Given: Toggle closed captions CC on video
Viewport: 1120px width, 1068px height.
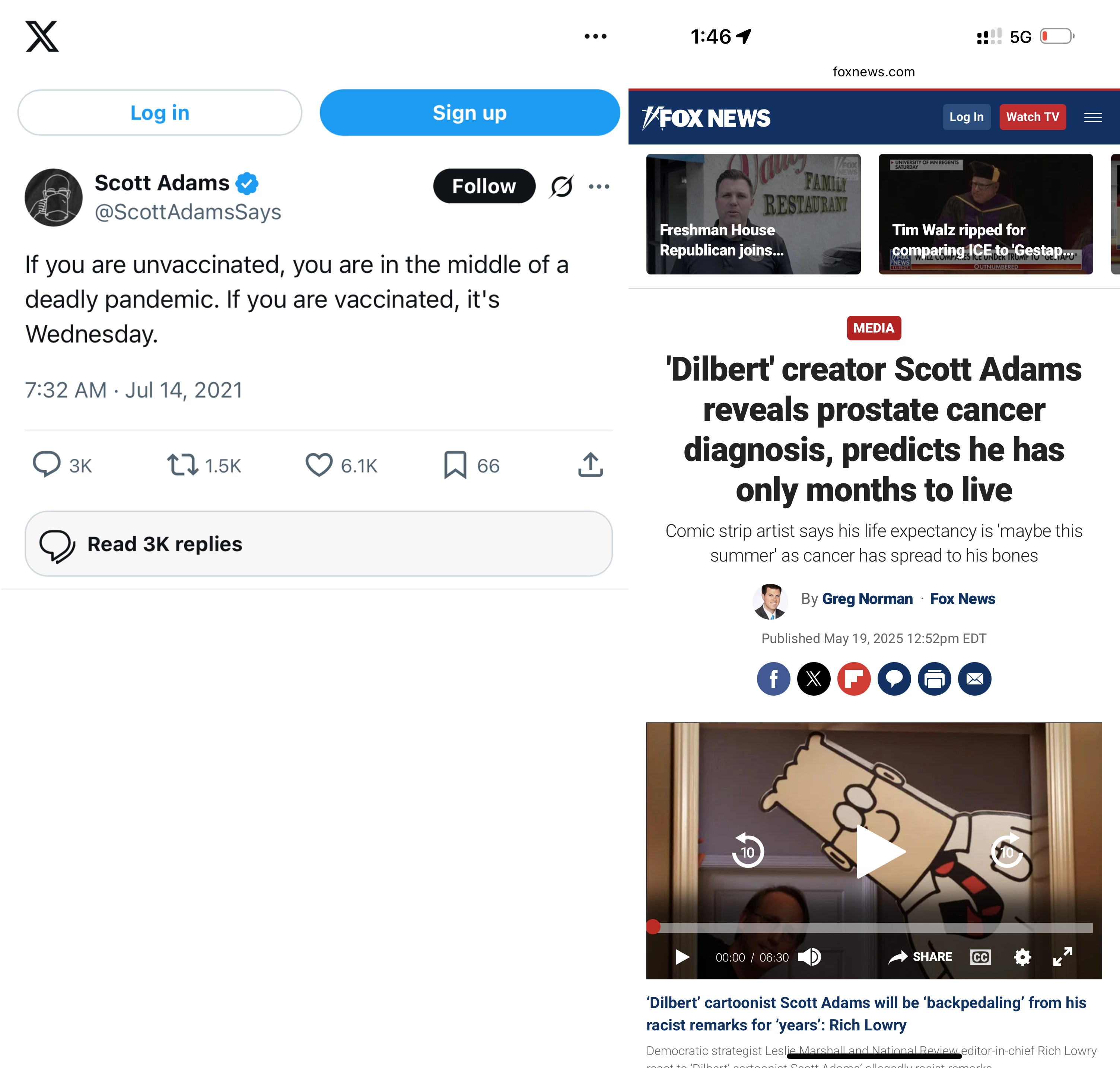Looking at the screenshot, I should [980, 957].
